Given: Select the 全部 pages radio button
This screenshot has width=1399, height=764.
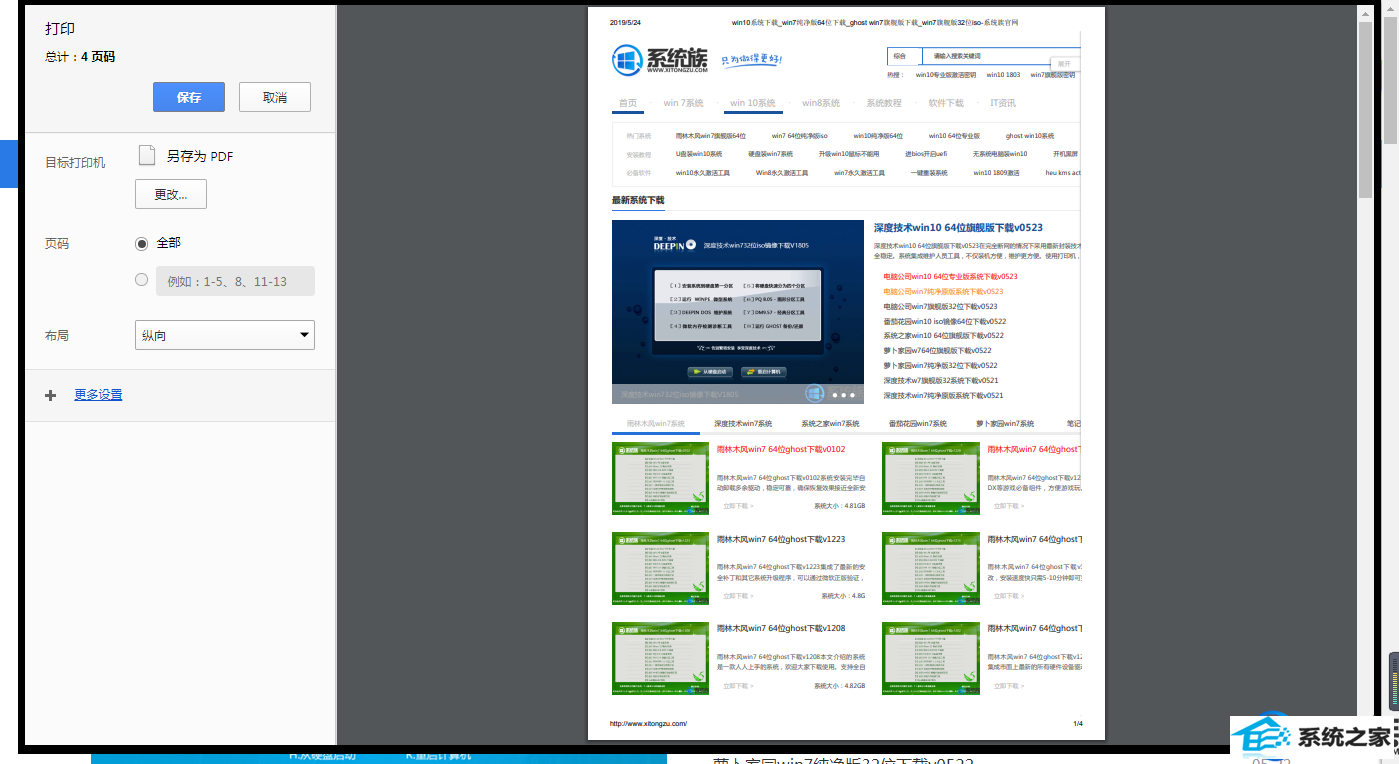Looking at the screenshot, I should point(141,243).
